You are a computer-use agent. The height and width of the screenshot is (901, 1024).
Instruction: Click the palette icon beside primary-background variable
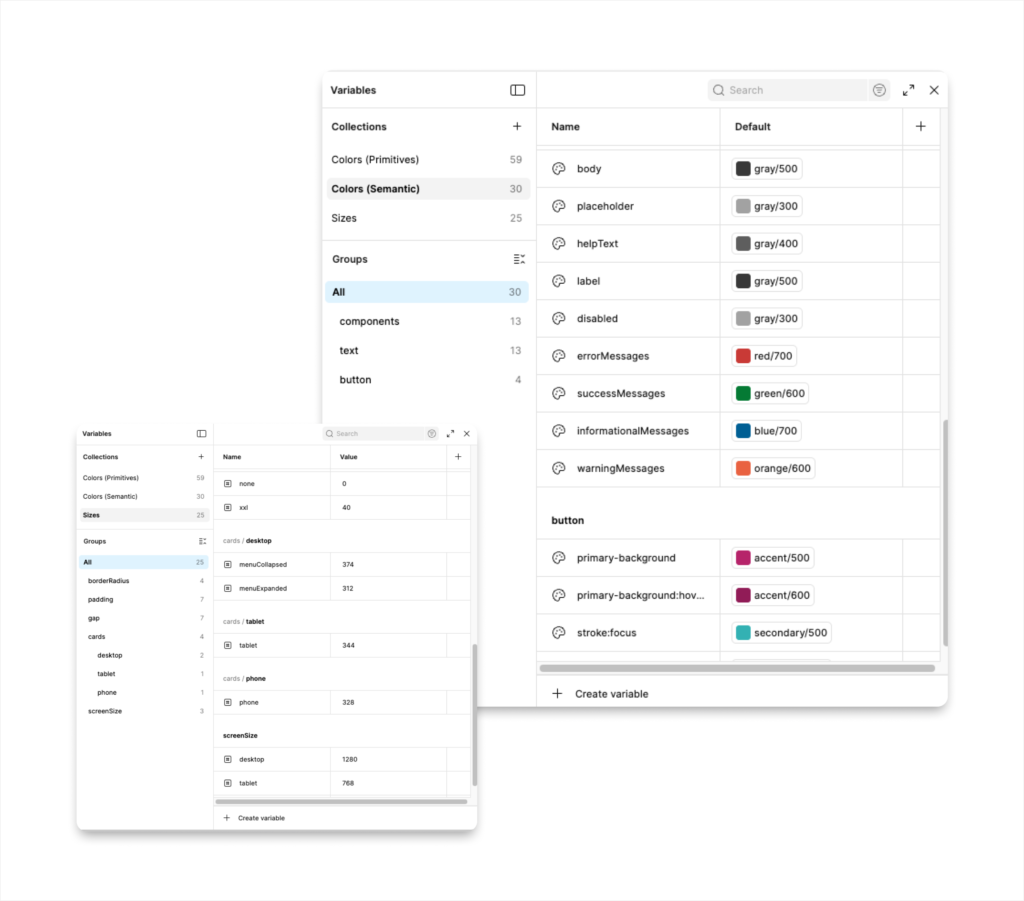pos(559,558)
